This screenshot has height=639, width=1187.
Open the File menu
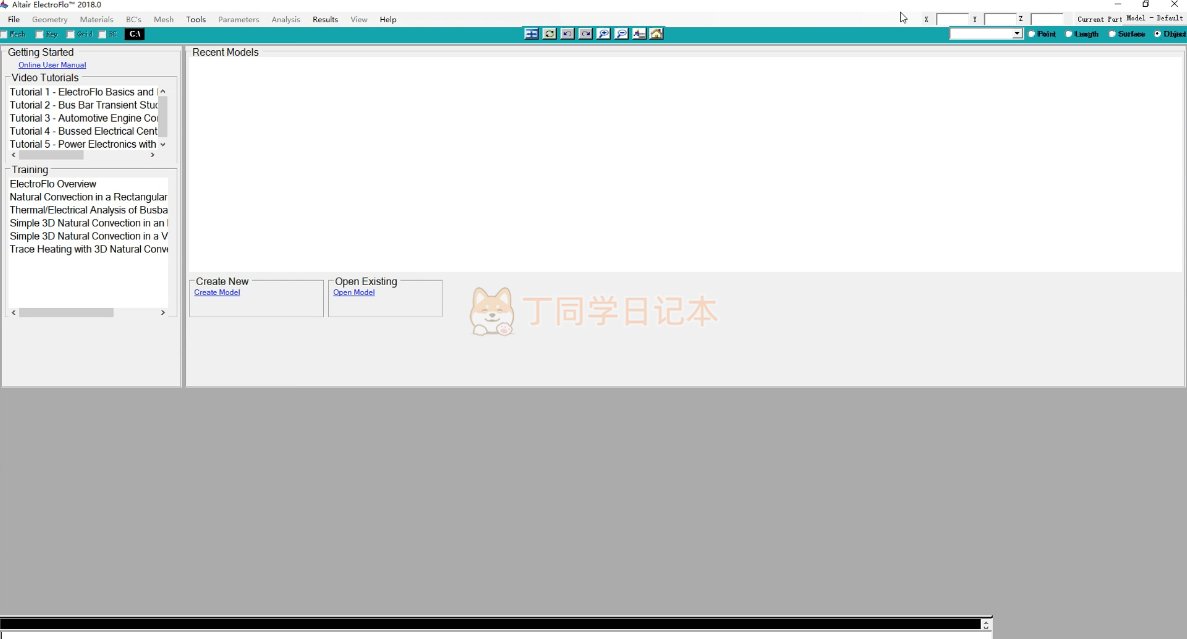14,19
